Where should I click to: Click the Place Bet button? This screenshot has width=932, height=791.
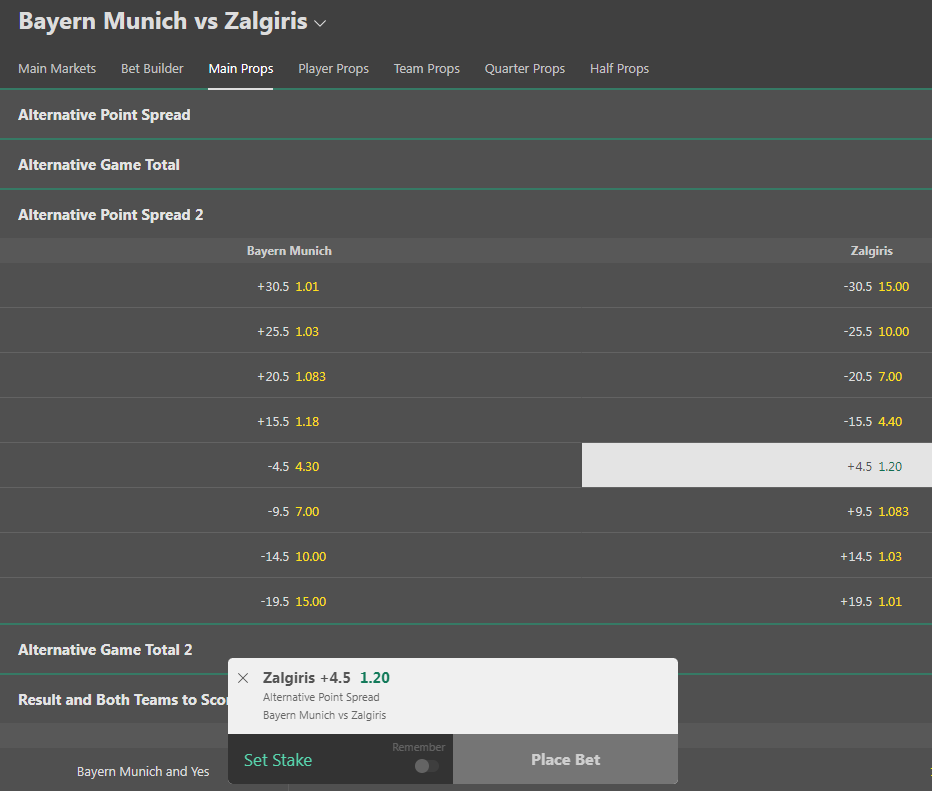coord(565,760)
